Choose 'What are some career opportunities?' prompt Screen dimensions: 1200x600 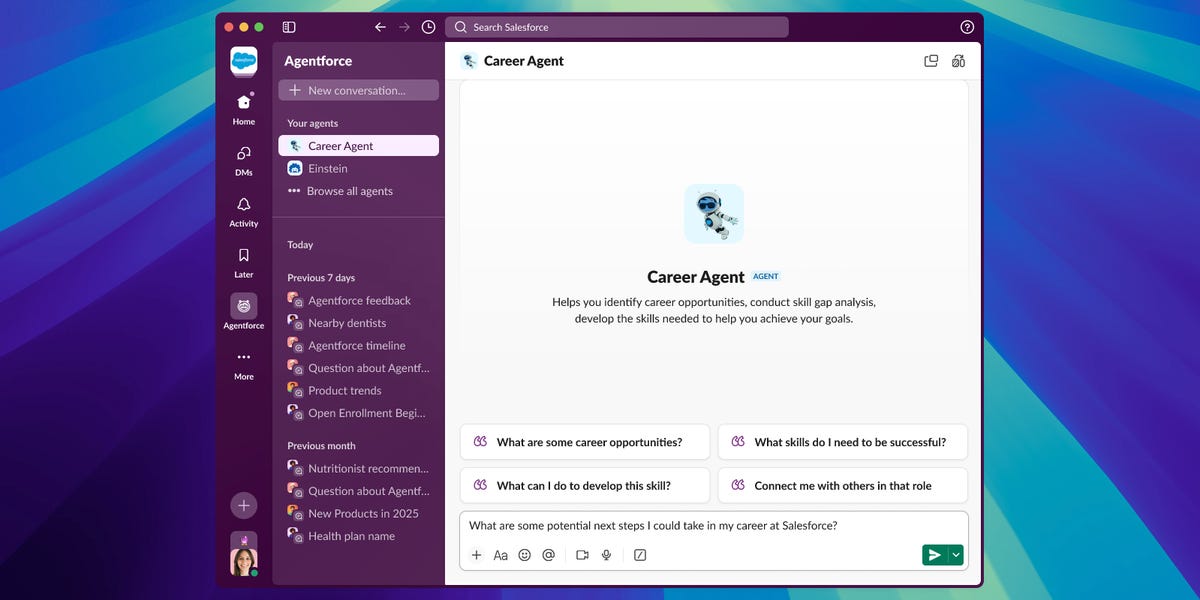pos(585,442)
